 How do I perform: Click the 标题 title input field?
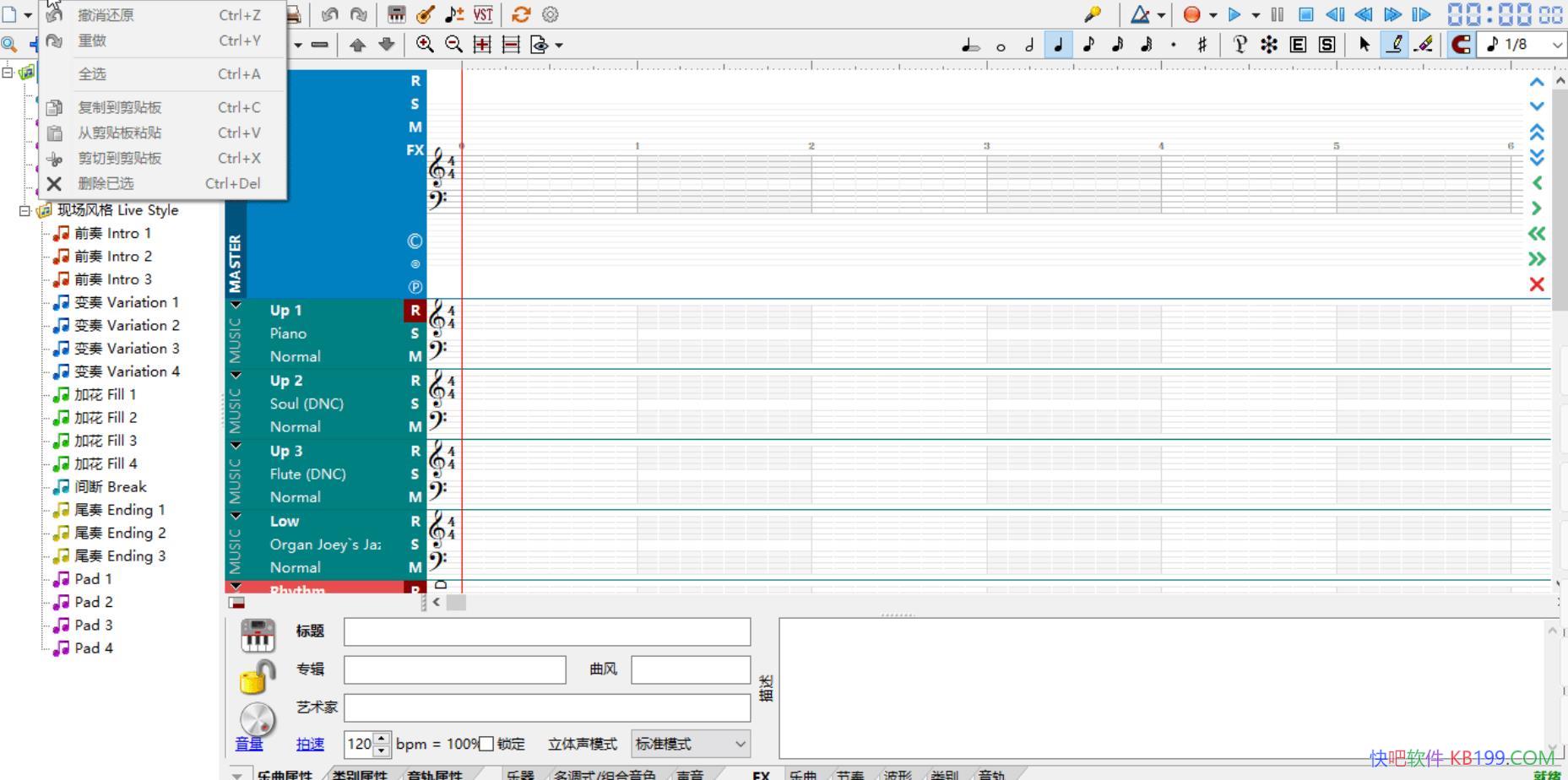545,631
